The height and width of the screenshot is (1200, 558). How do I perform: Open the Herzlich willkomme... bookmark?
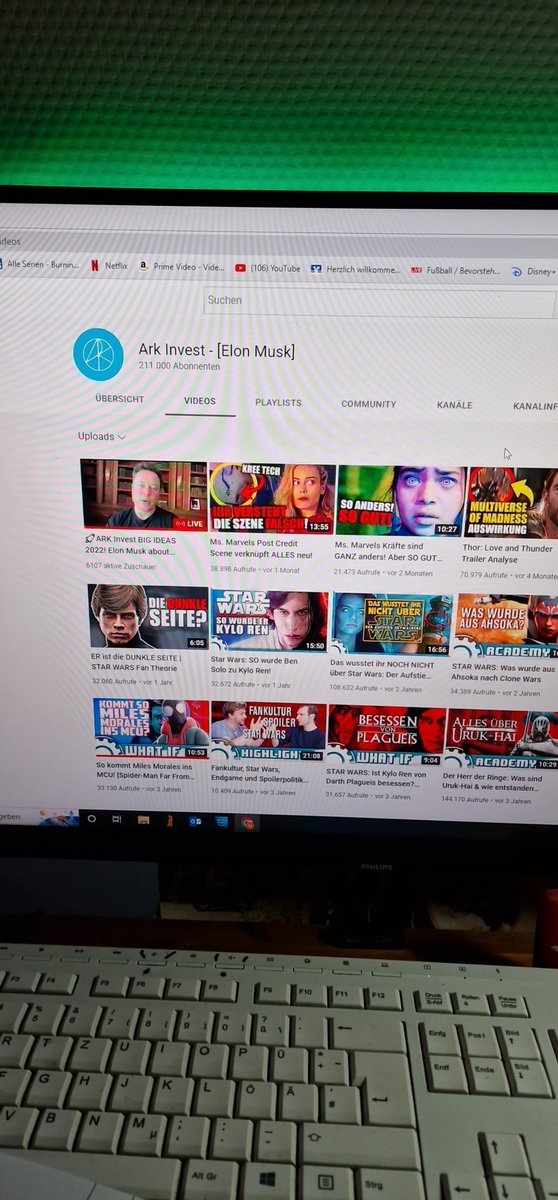click(x=354, y=269)
